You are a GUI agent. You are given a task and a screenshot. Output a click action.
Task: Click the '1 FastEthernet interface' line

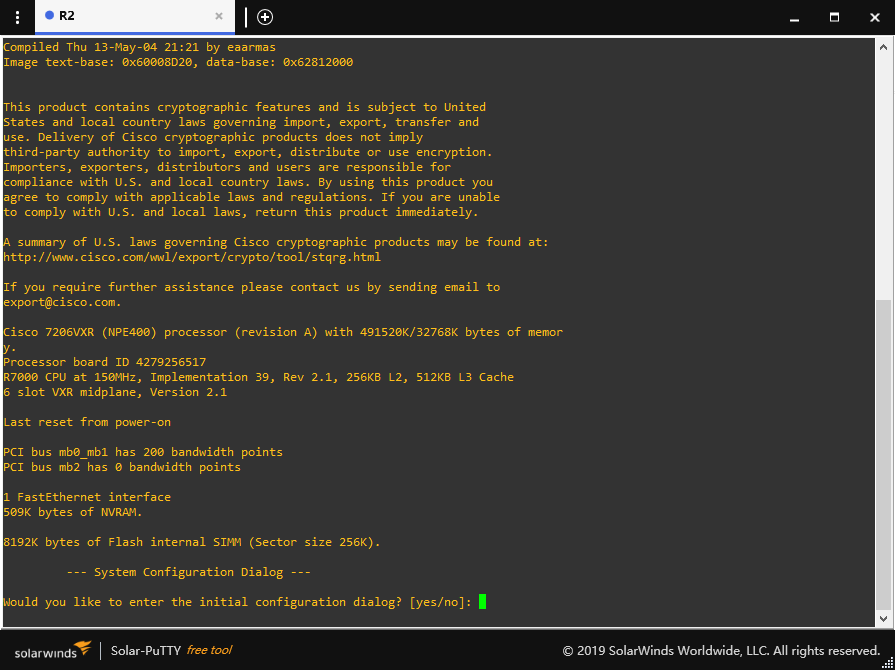[x=87, y=497]
